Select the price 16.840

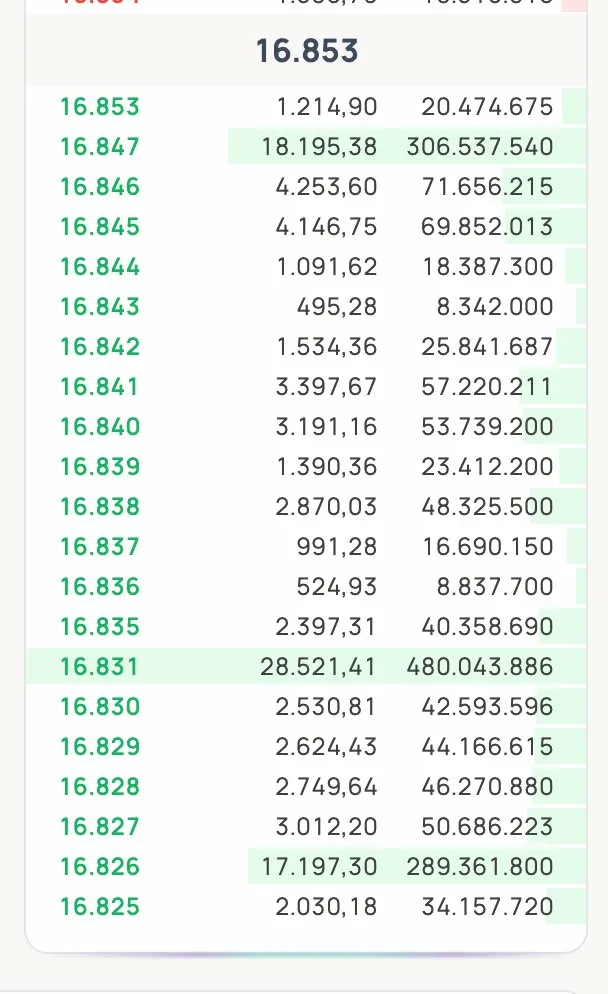[x=99, y=426]
